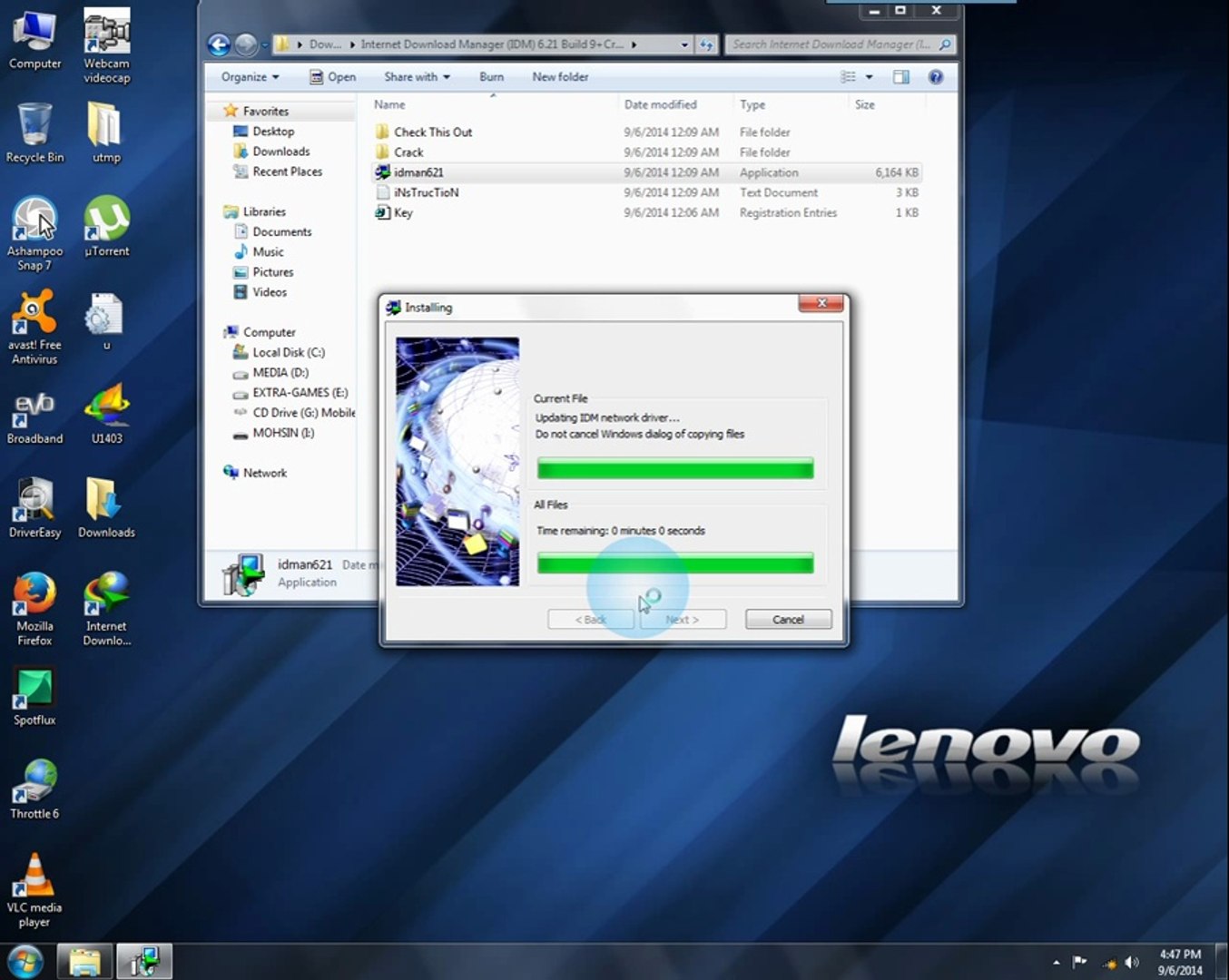Open Pictures library in sidebar
The height and width of the screenshot is (980, 1229).
(272, 272)
